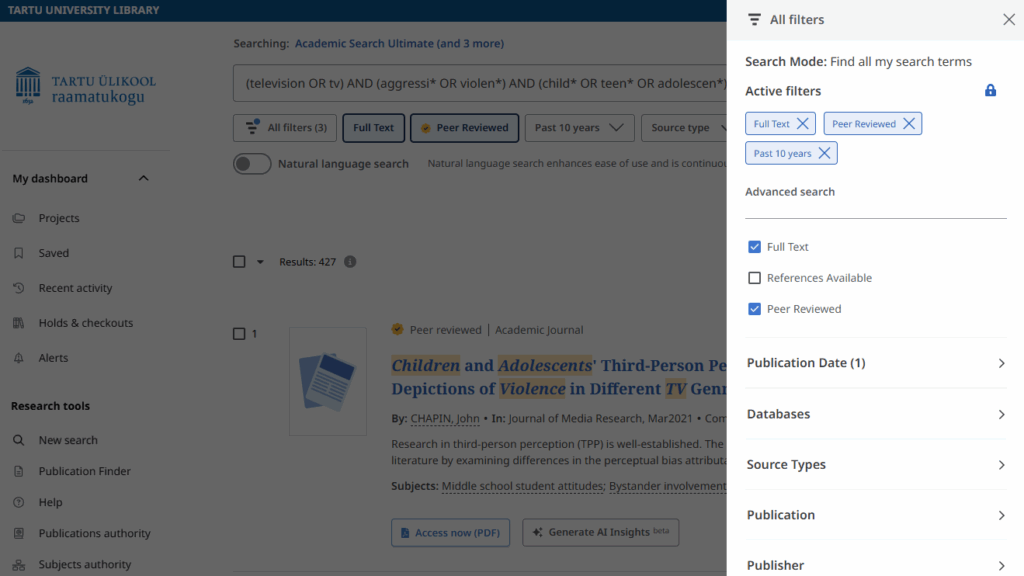Remove the Full Text active filter chip
The image size is (1024, 576).
click(x=802, y=124)
